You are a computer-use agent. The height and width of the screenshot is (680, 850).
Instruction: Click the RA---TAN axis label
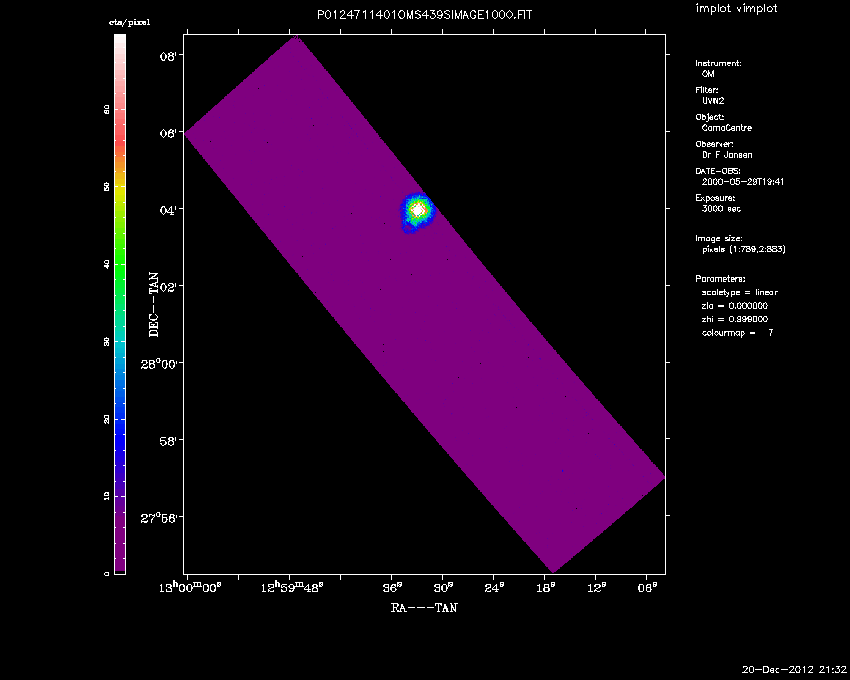pos(424,607)
